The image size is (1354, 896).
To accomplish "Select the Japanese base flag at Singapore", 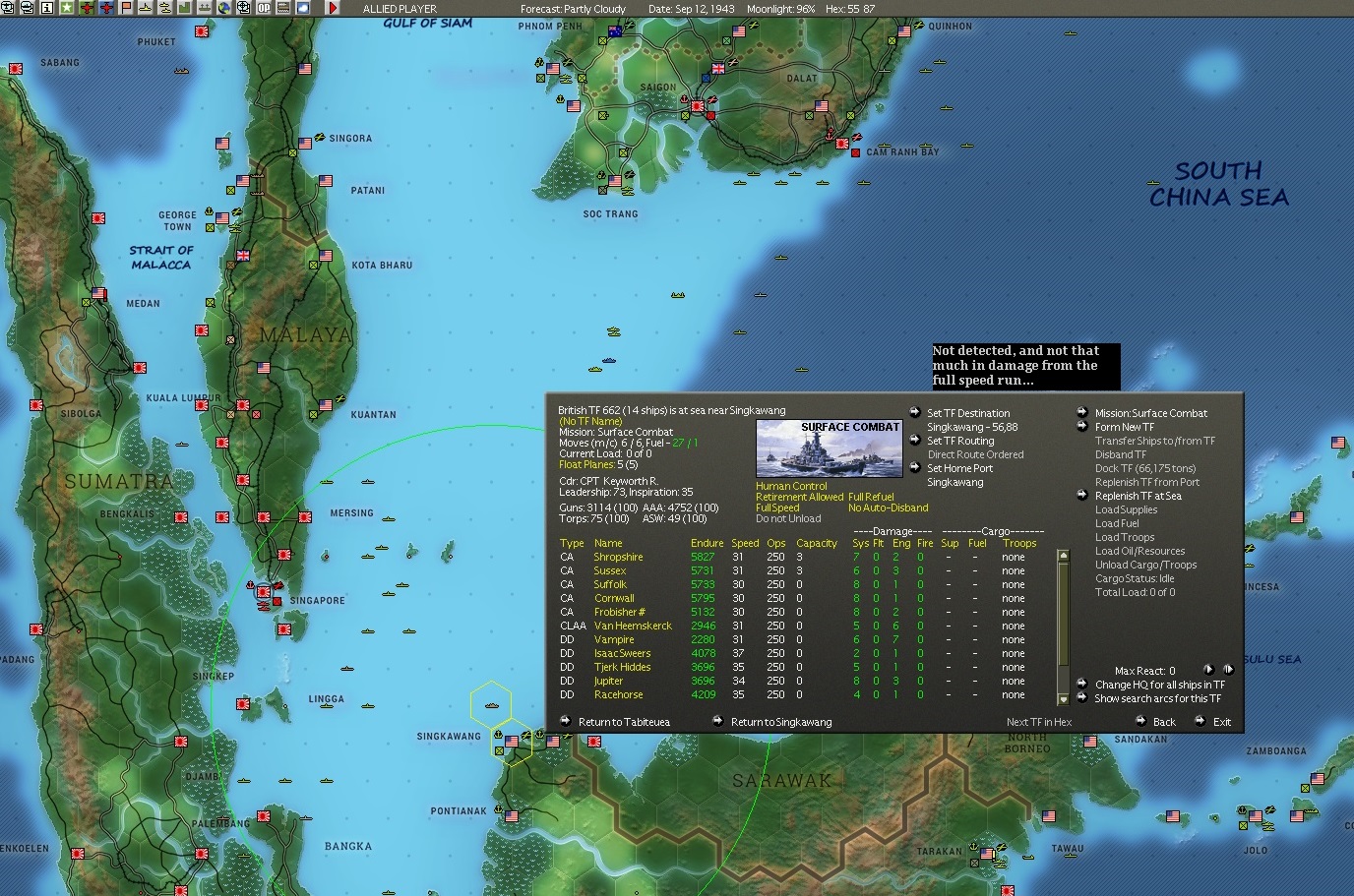I will click(x=264, y=592).
